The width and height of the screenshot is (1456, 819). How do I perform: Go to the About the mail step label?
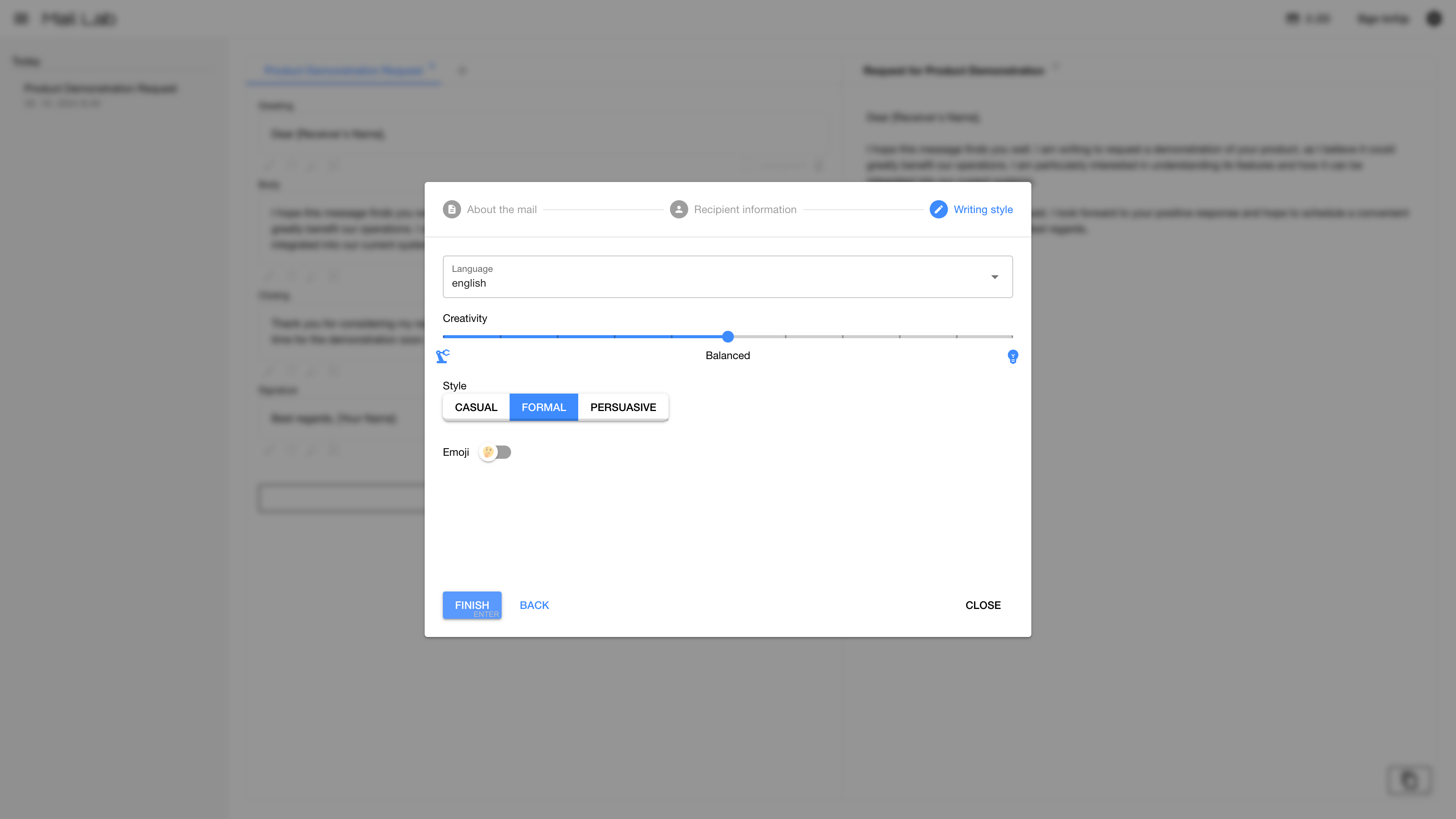501,209
